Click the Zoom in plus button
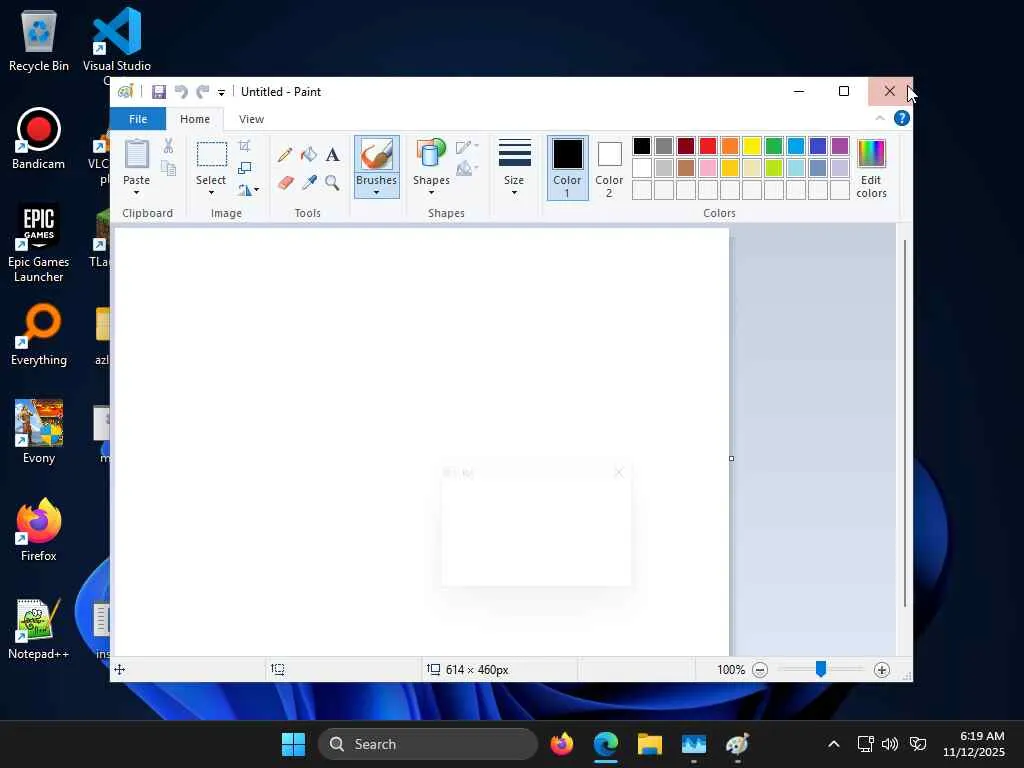The height and width of the screenshot is (768, 1024). pyautogui.click(x=882, y=670)
